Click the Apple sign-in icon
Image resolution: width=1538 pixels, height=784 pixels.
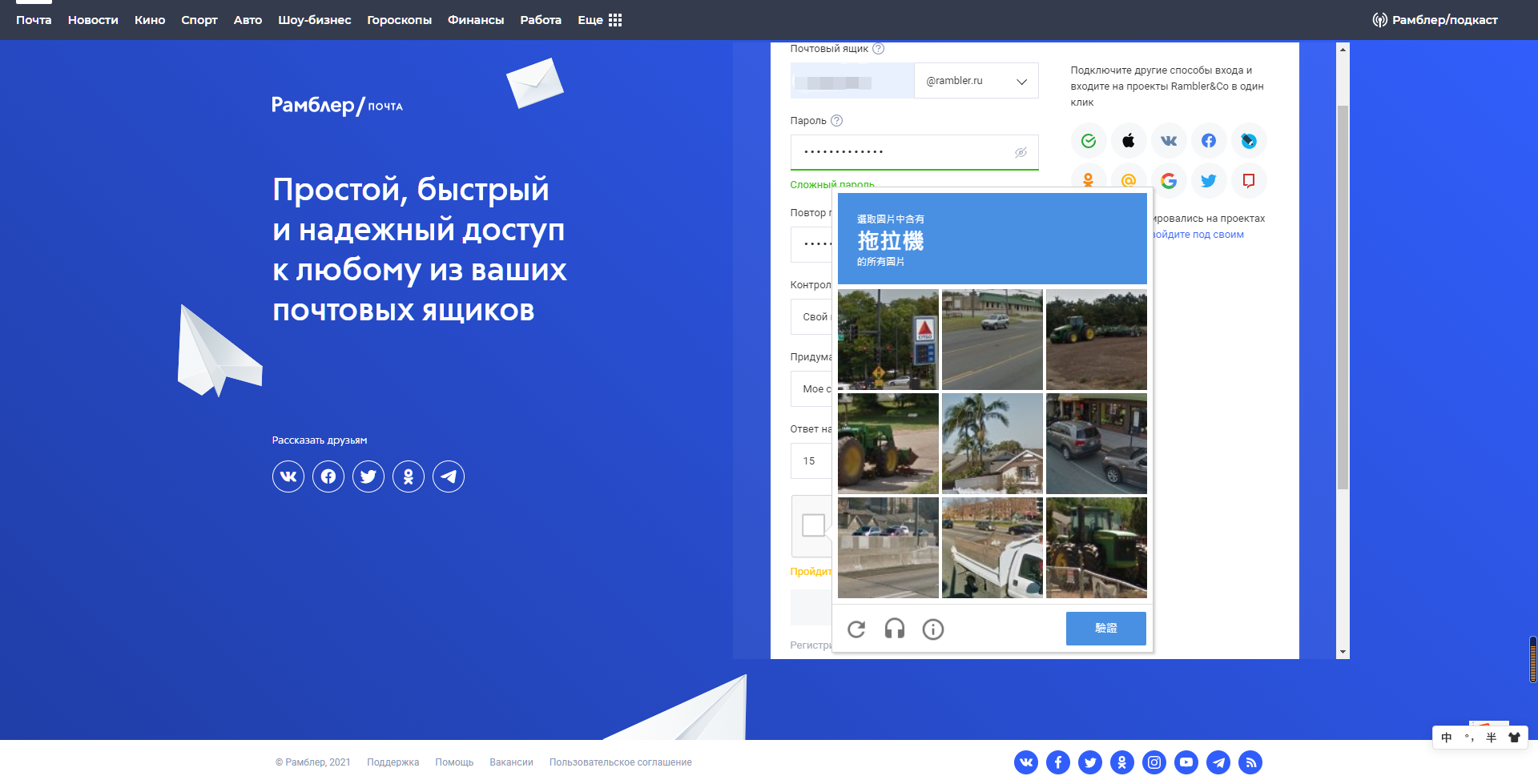point(1128,141)
